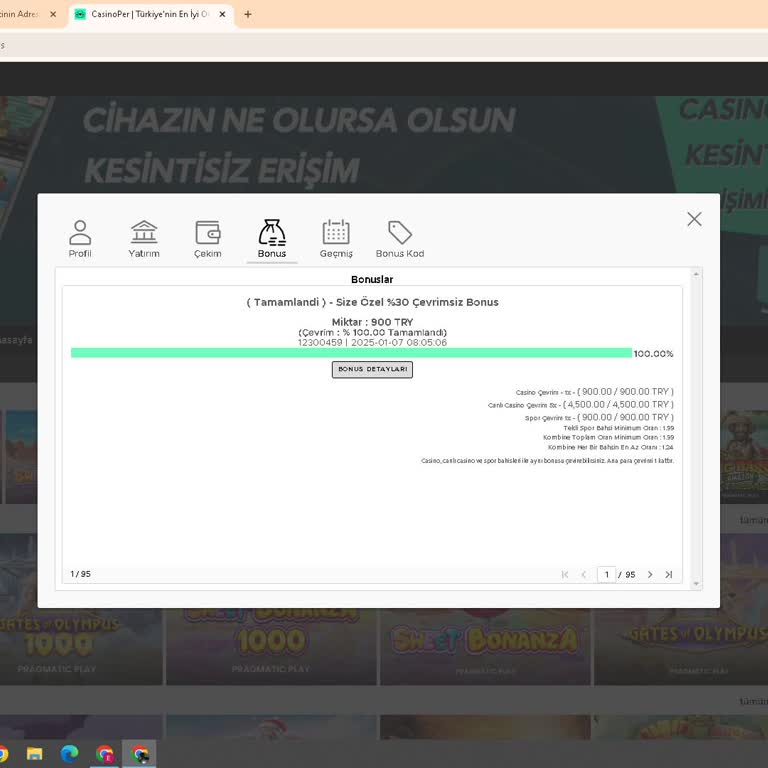Click the Spor Çevrim 900.00 line
The image size is (768, 768).
click(x=600, y=417)
